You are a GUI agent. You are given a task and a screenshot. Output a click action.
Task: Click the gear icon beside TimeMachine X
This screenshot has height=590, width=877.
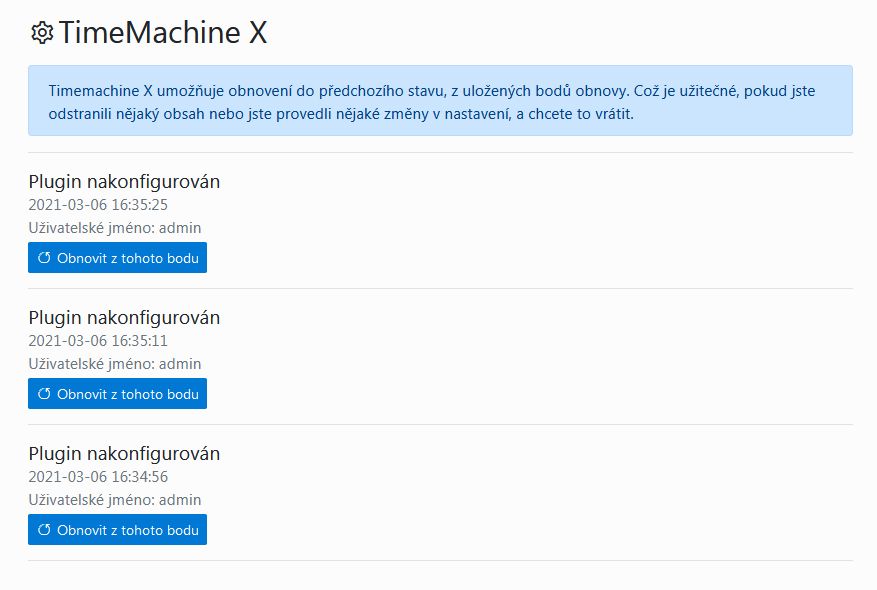click(41, 33)
